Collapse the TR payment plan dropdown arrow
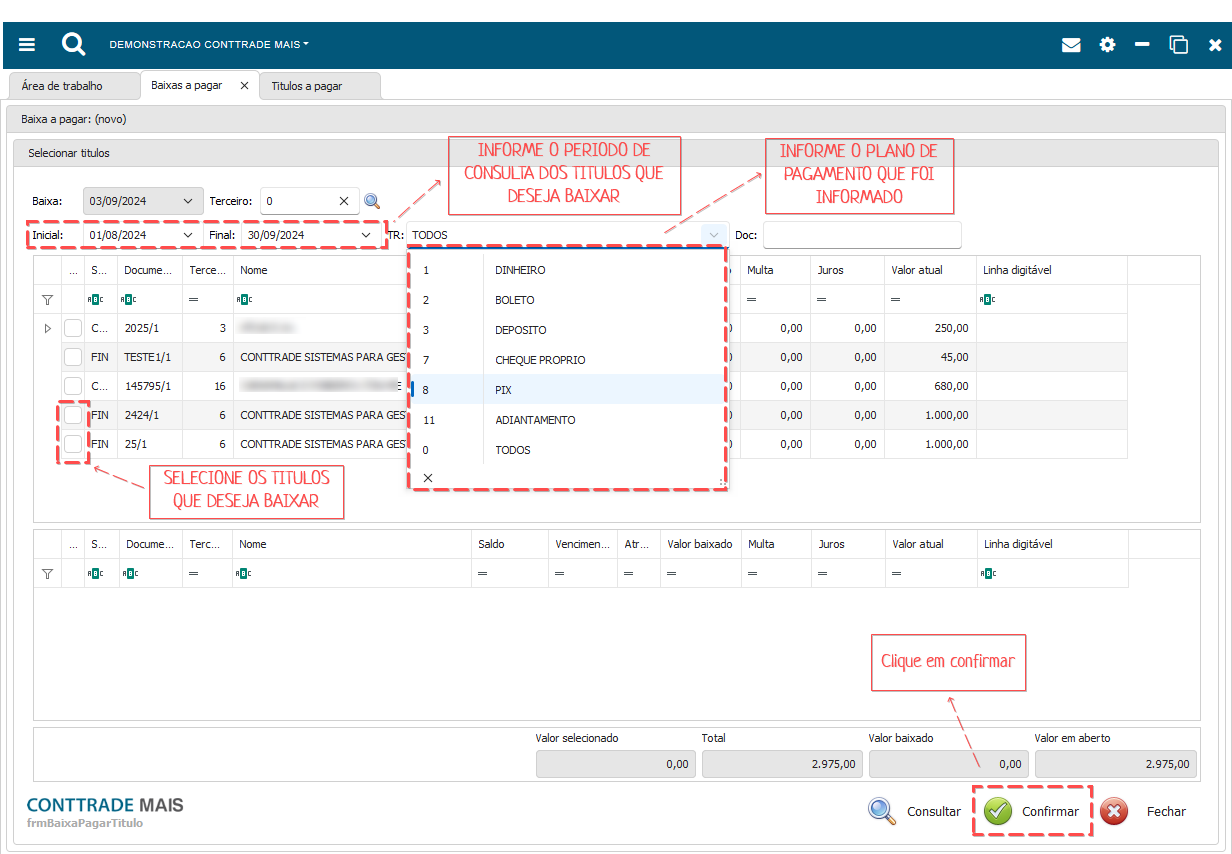This screenshot has height=854, width=1232. click(714, 235)
